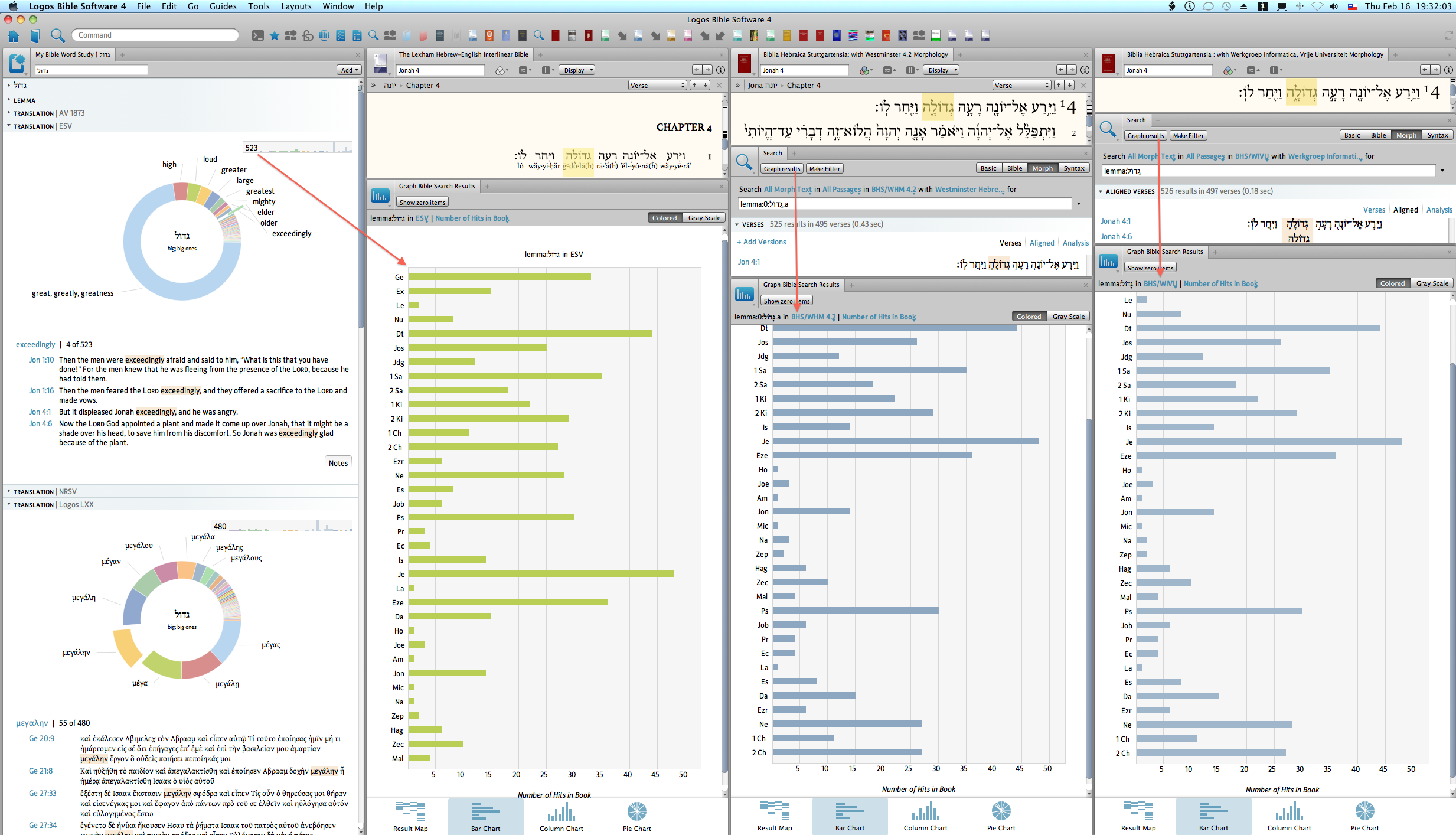Select Result Map in BHS/WIVU graph panel
The image size is (1456, 835).
pyautogui.click(x=1138, y=817)
